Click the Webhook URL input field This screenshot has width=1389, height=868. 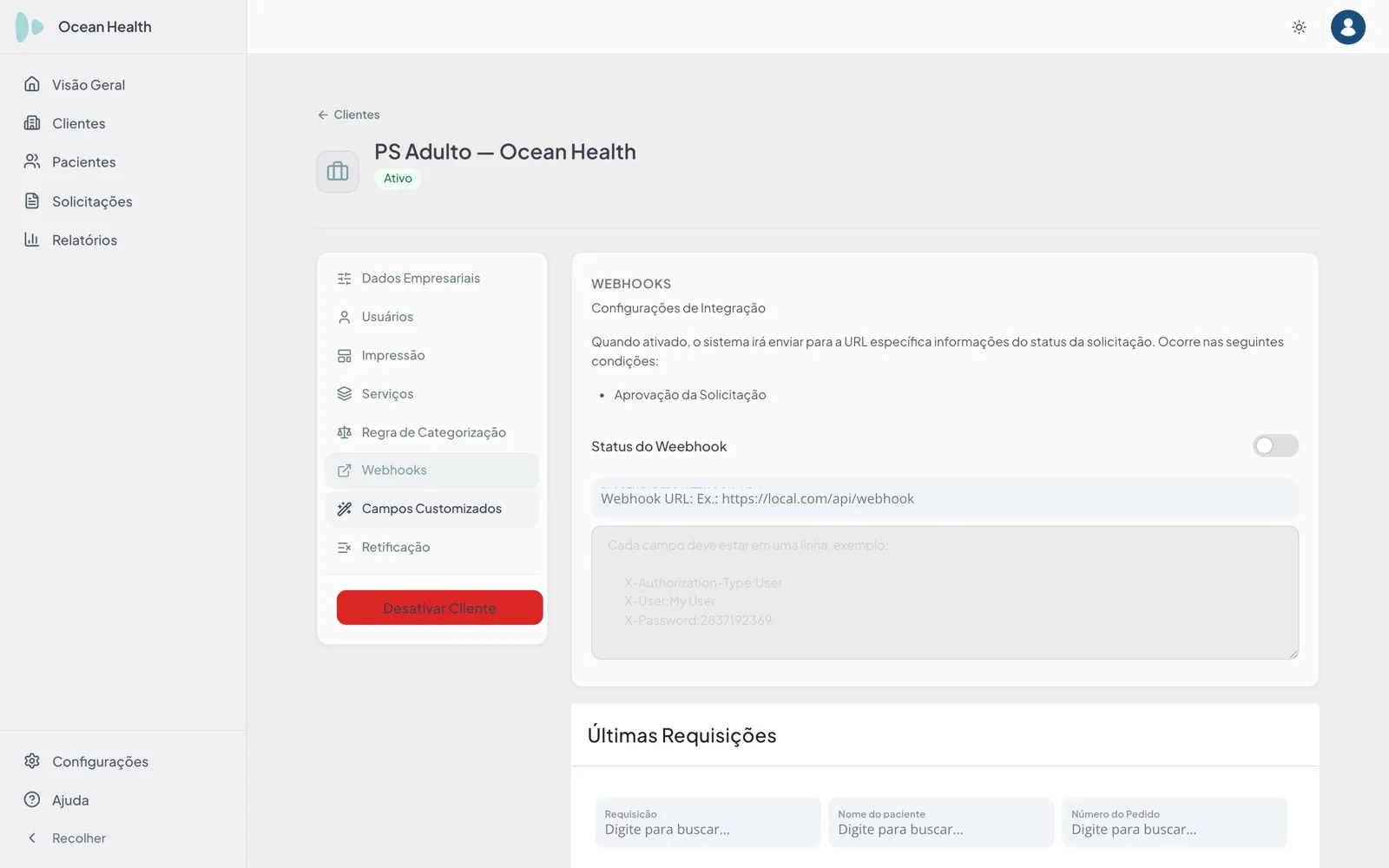pos(945,498)
